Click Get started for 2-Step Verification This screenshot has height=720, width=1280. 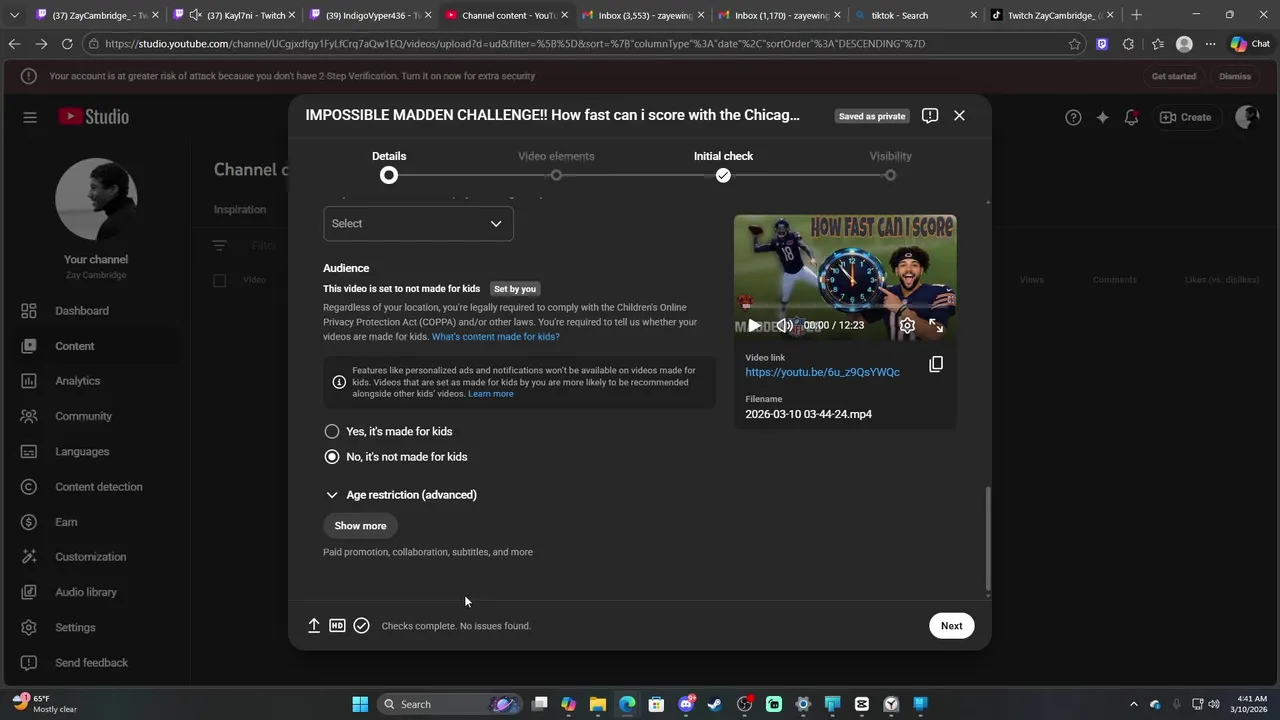click(x=1173, y=76)
